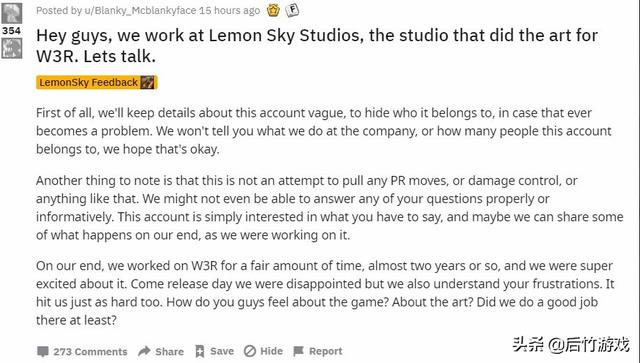Downvote the post below the 354 score
This screenshot has height=363, width=640.
pos(11,49)
